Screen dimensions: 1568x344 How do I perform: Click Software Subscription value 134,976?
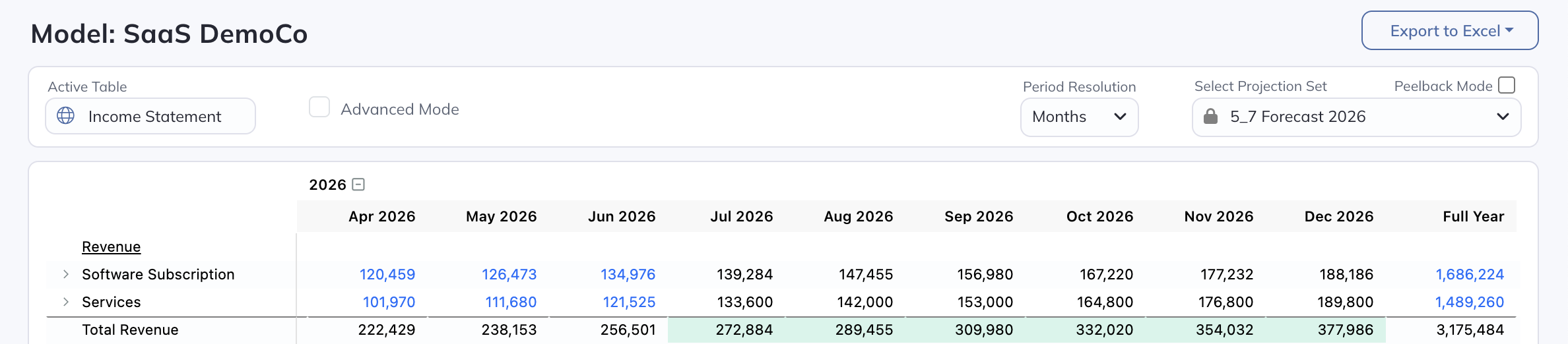(x=628, y=274)
